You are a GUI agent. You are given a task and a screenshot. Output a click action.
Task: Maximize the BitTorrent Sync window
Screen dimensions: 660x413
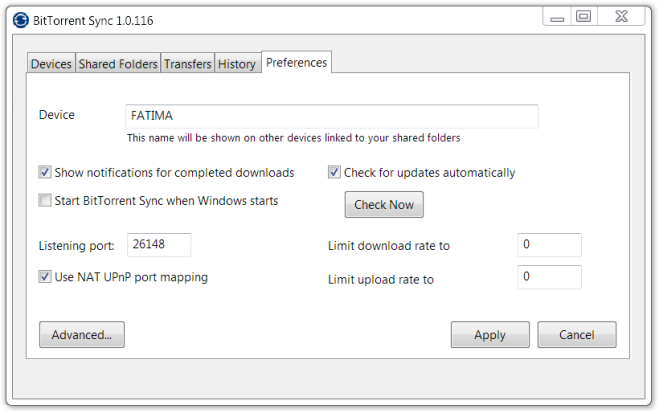[x=583, y=17]
